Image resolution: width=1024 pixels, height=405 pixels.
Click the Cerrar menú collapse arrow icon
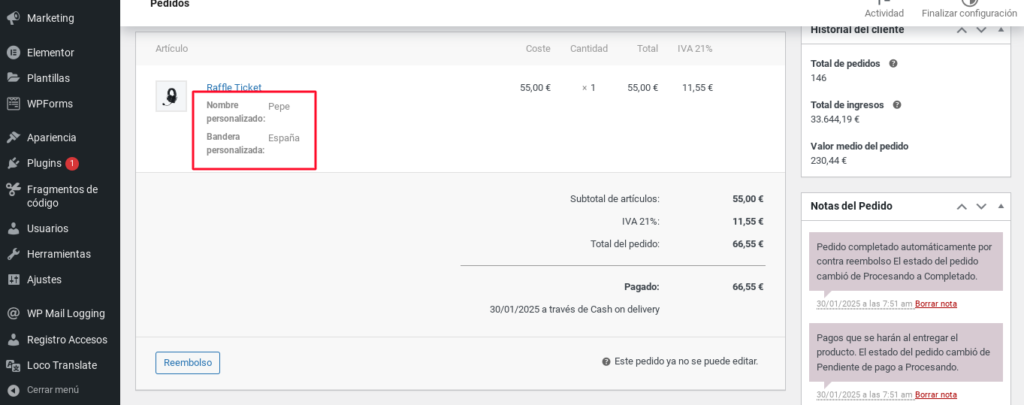coord(13,390)
